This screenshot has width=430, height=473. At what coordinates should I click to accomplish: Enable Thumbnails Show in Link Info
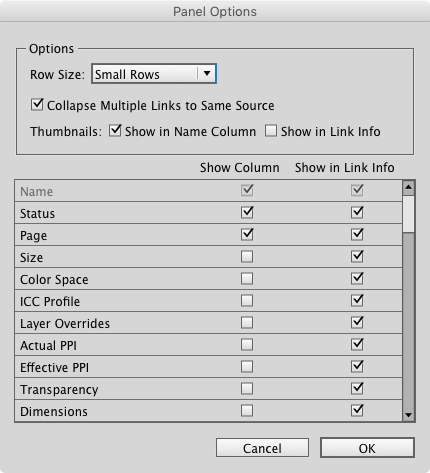(271, 131)
